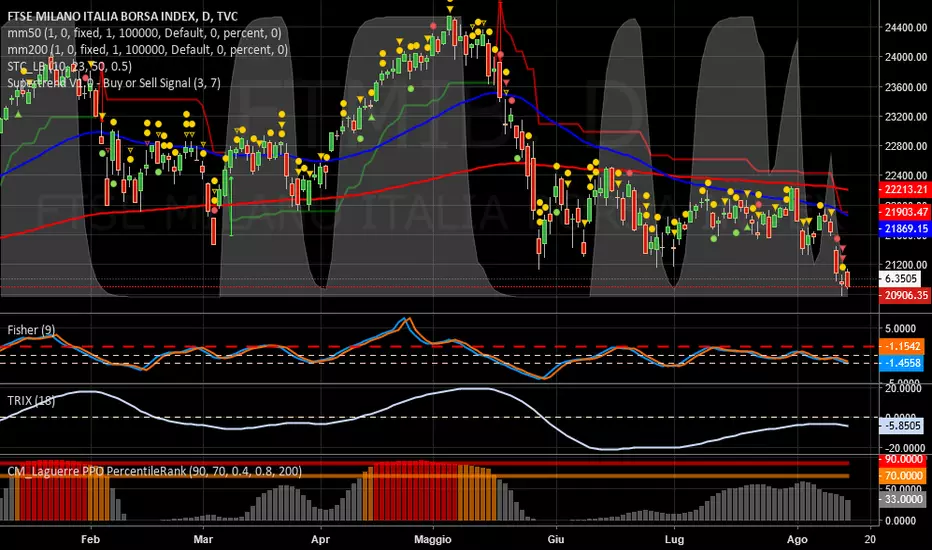Select the mm200 indicator legend line

147,49
